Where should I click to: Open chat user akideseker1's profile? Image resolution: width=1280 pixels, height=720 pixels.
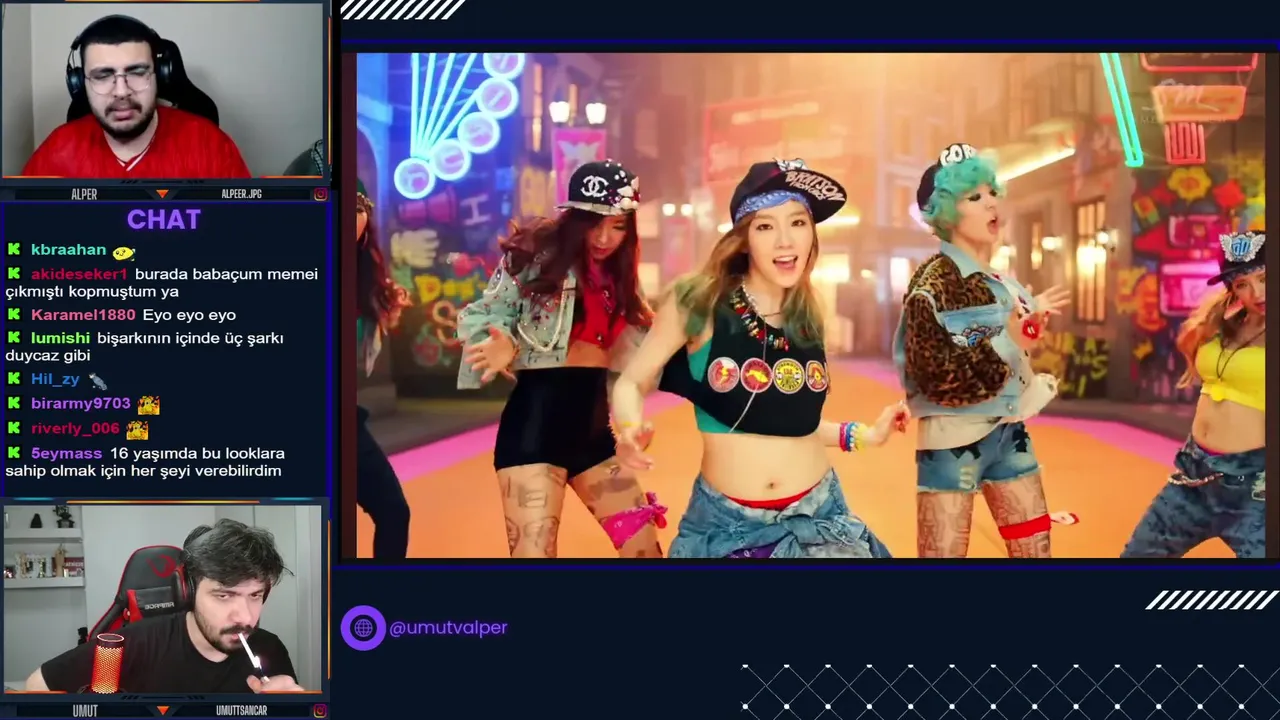pyautogui.click(x=79, y=274)
